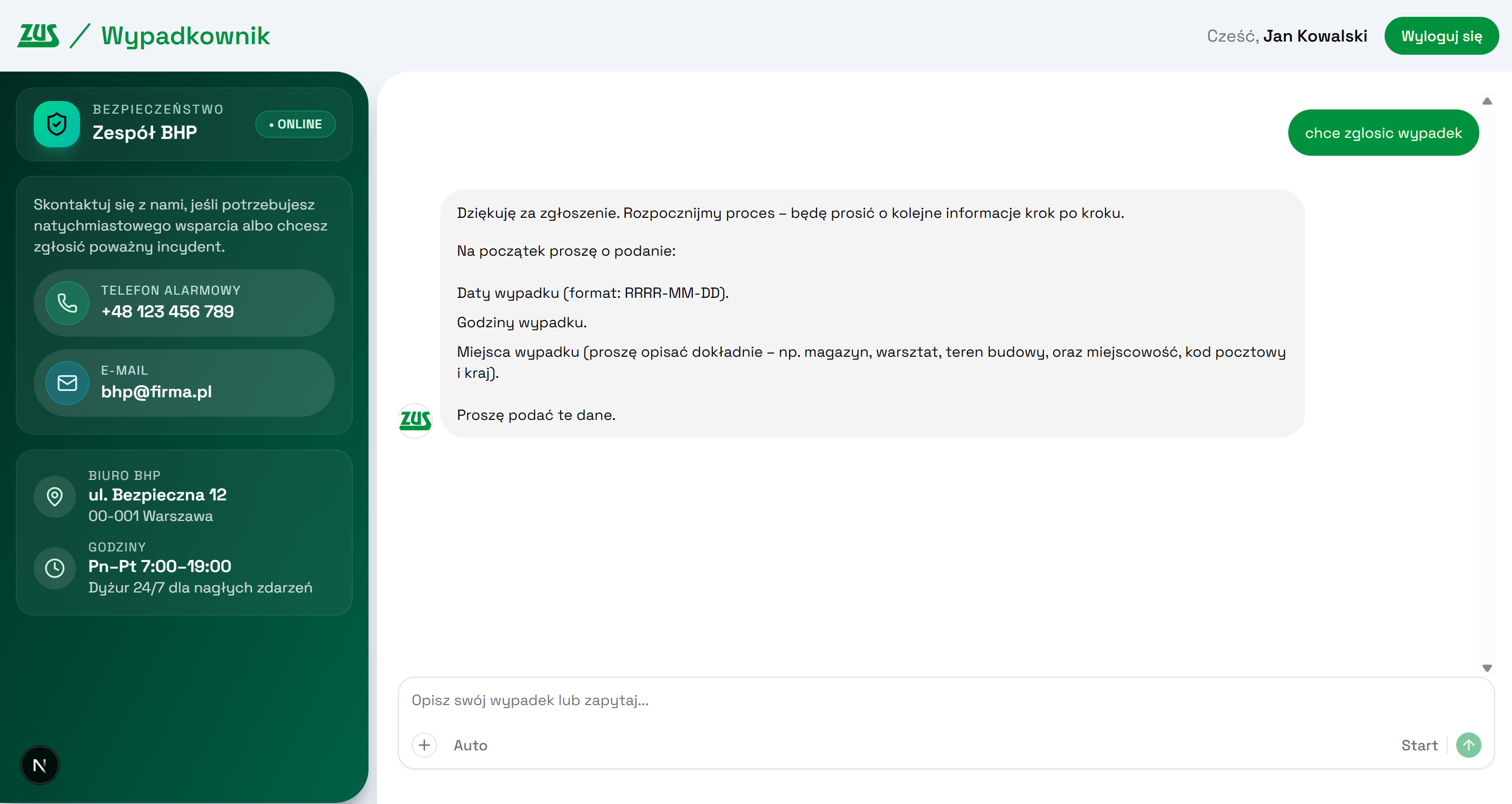This screenshot has width=1512, height=804.
Task: Click the ONLINE status badge
Action: click(x=295, y=124)
